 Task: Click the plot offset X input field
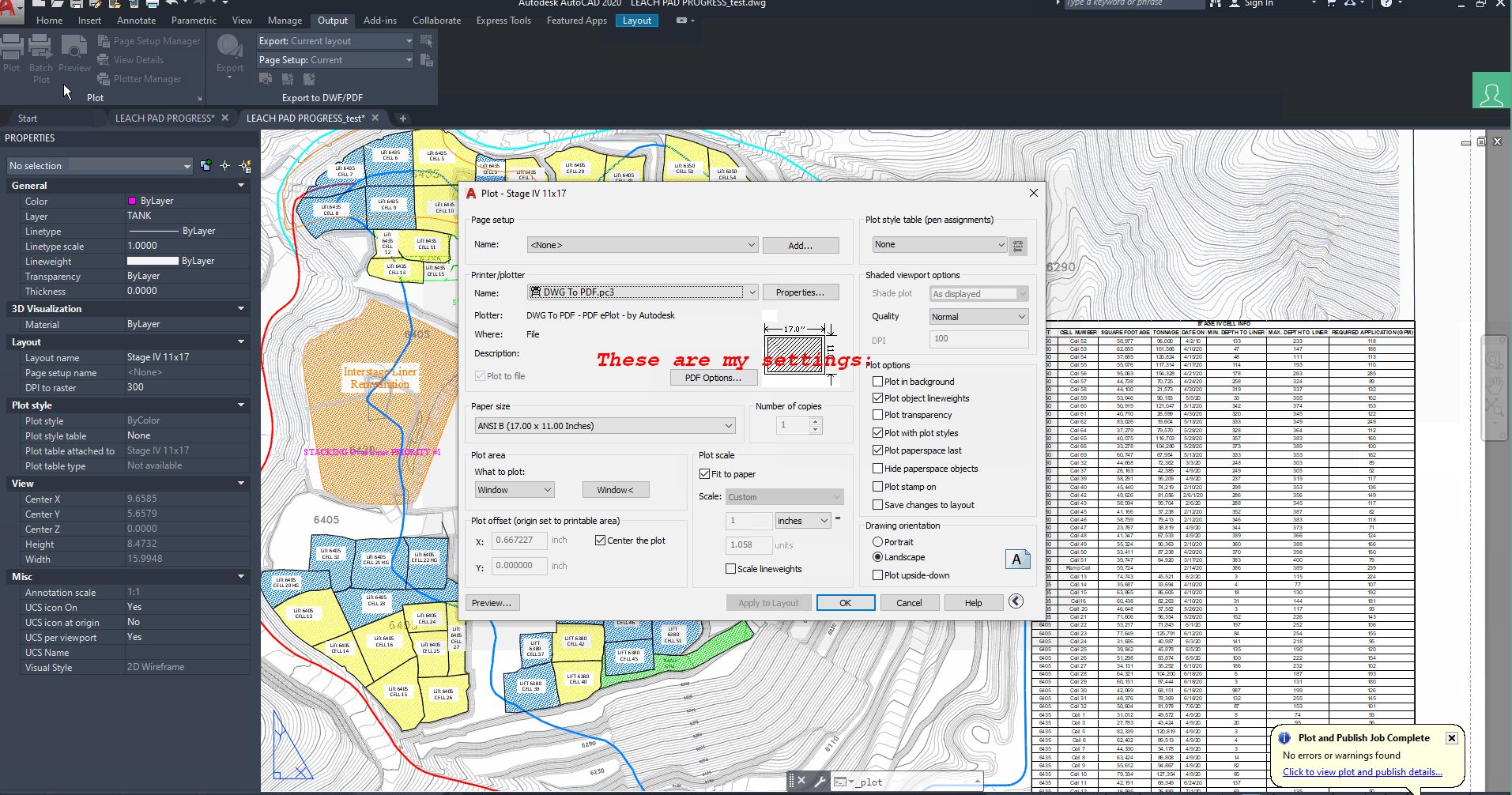[x=518, y=540]
